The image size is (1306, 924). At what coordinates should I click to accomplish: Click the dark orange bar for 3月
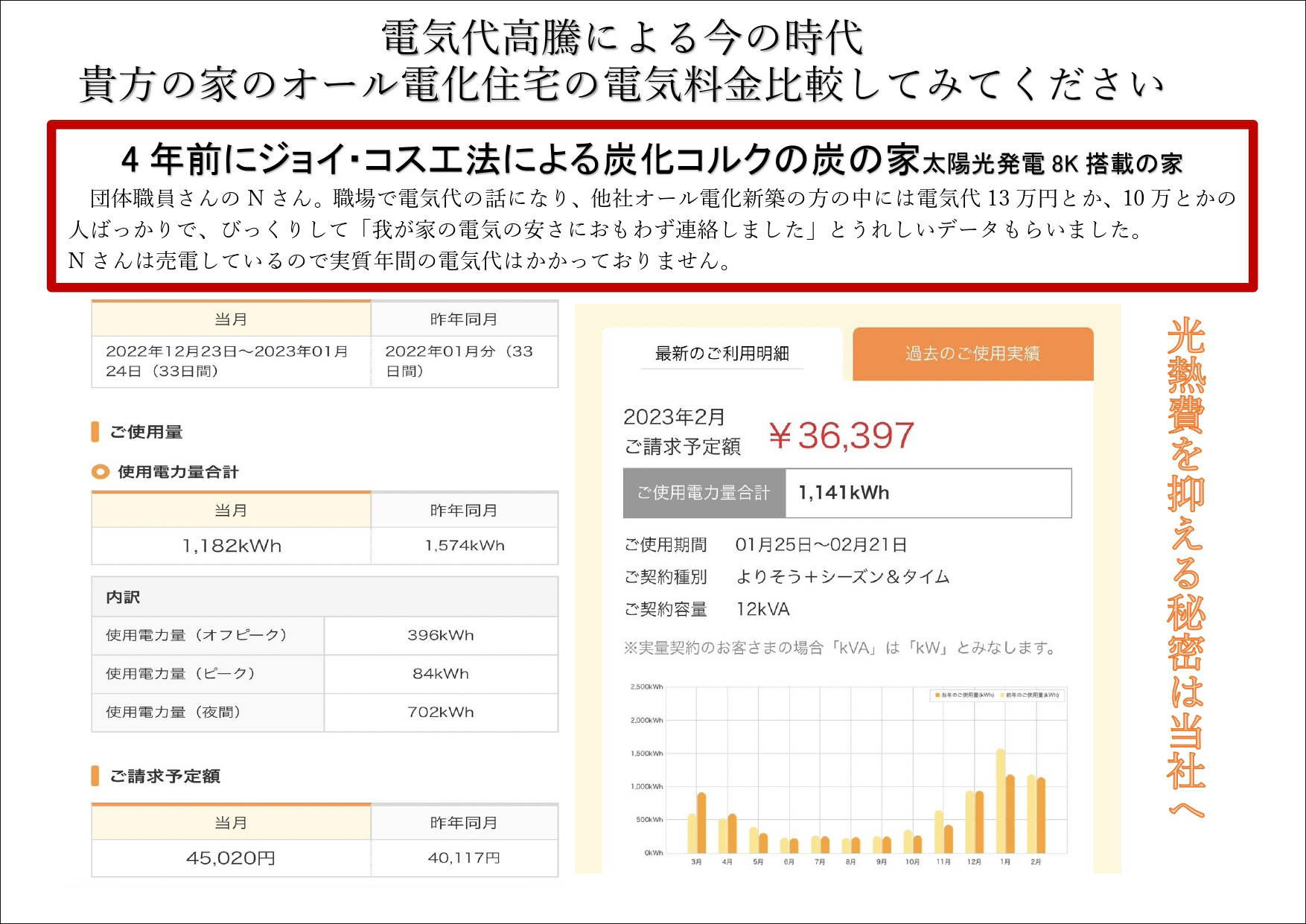coord(701,823)
